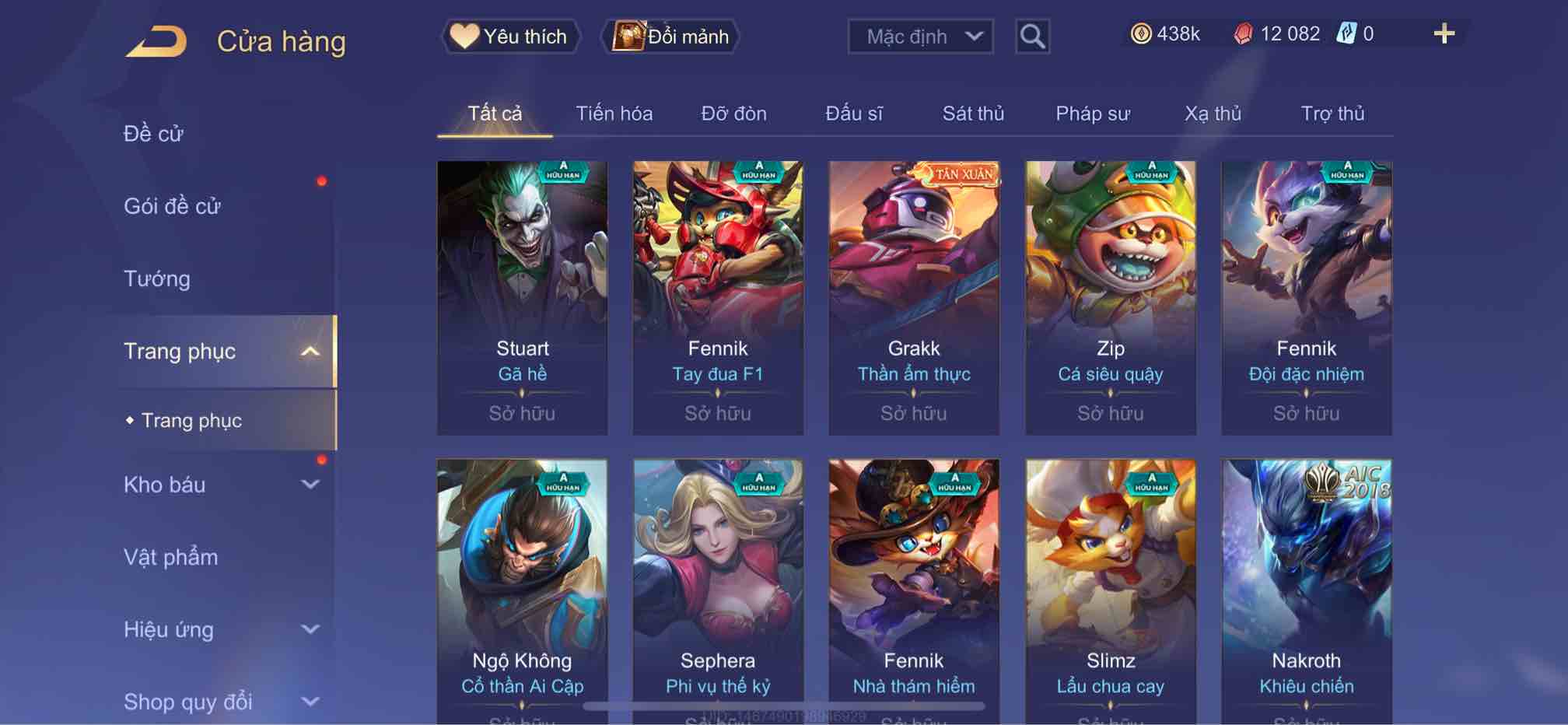Viewport: 1568px width, 725px height.
Task: Go to Gói đề cử menu
Action: tap(172, 206)
